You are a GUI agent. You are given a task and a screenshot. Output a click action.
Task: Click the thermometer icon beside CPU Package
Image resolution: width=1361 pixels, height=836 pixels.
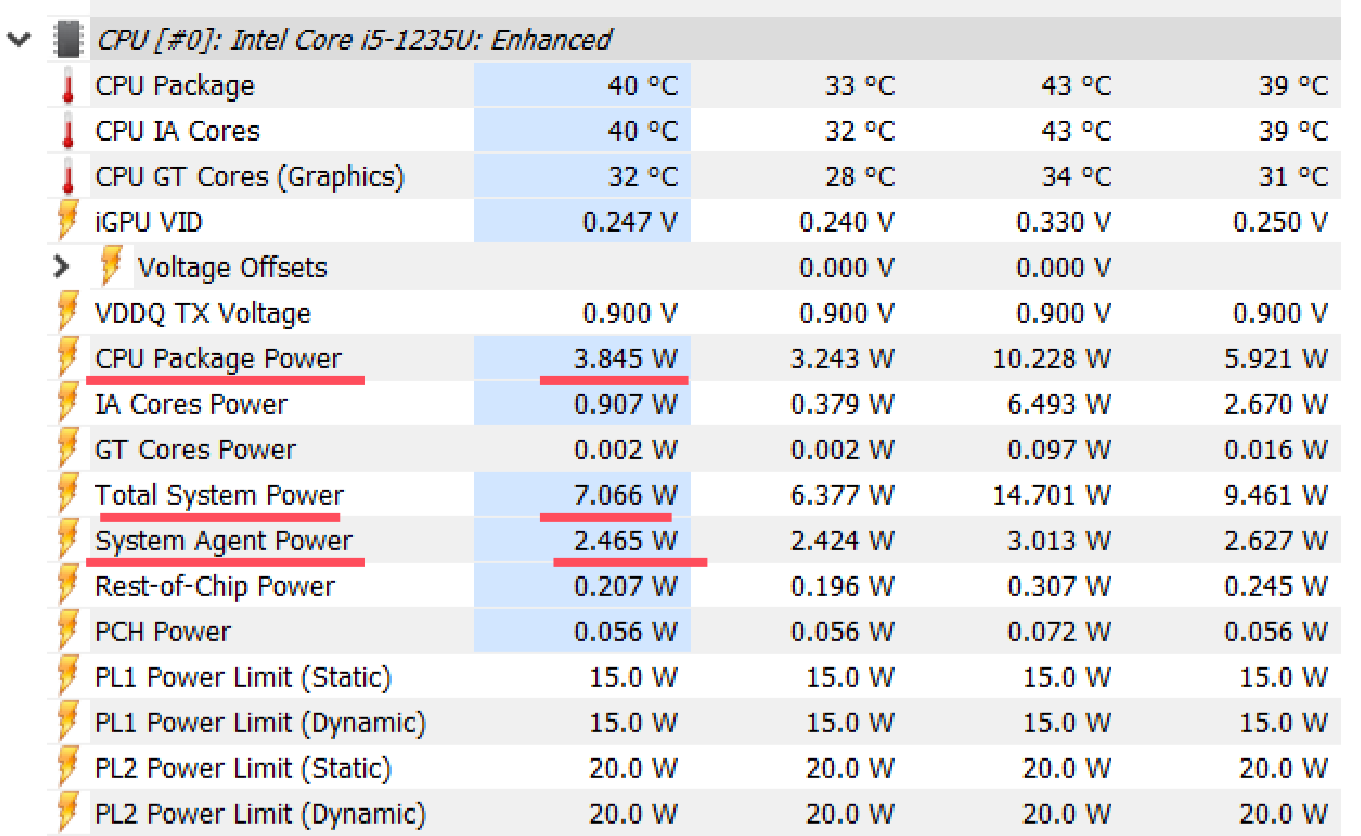click(68, 86)
